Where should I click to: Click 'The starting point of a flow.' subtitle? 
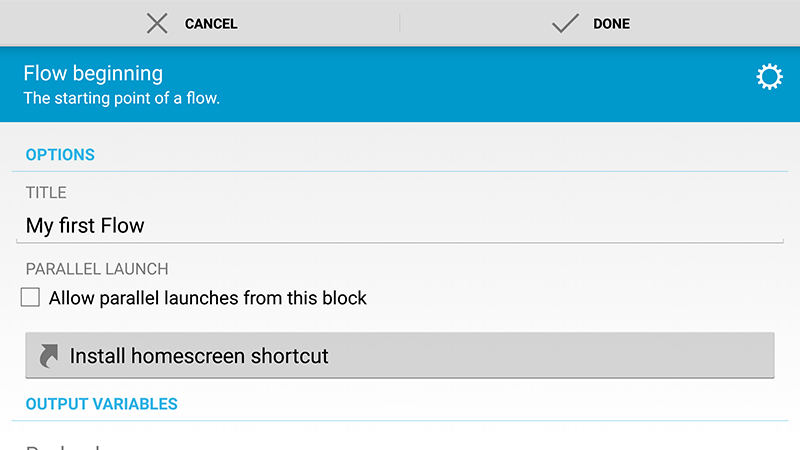click(121, 98)
